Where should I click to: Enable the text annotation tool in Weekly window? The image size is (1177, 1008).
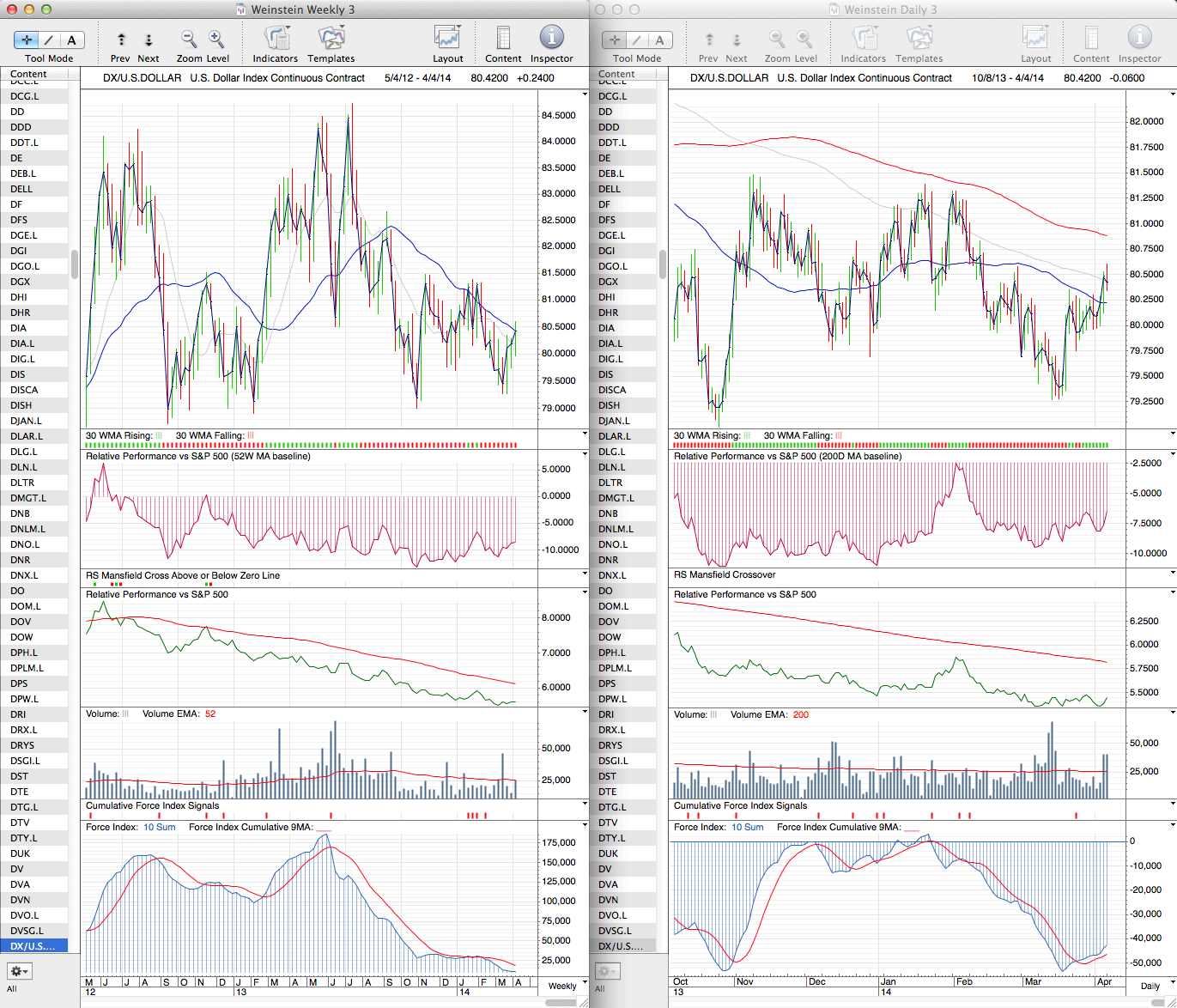pyautogui.click(x=71, y=39)
